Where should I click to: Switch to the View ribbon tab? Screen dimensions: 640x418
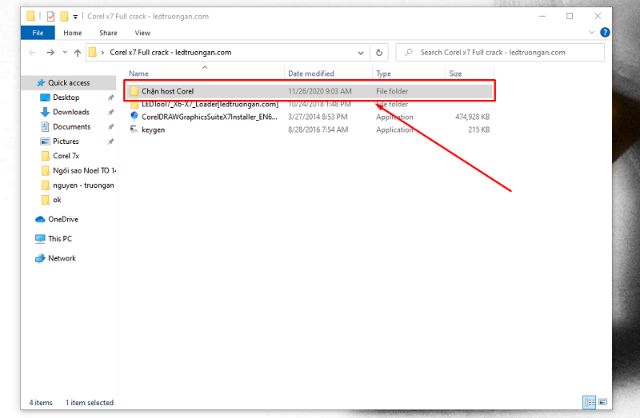point(142,33)
